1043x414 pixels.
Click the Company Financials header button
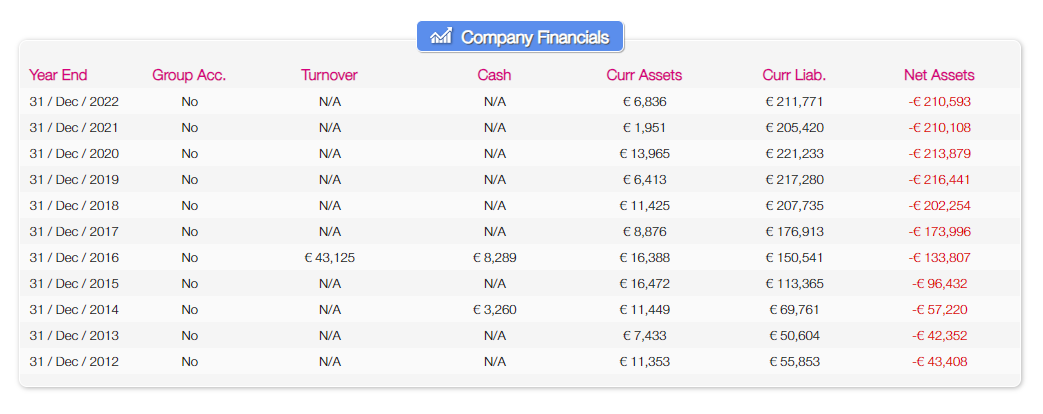[520, 37]
